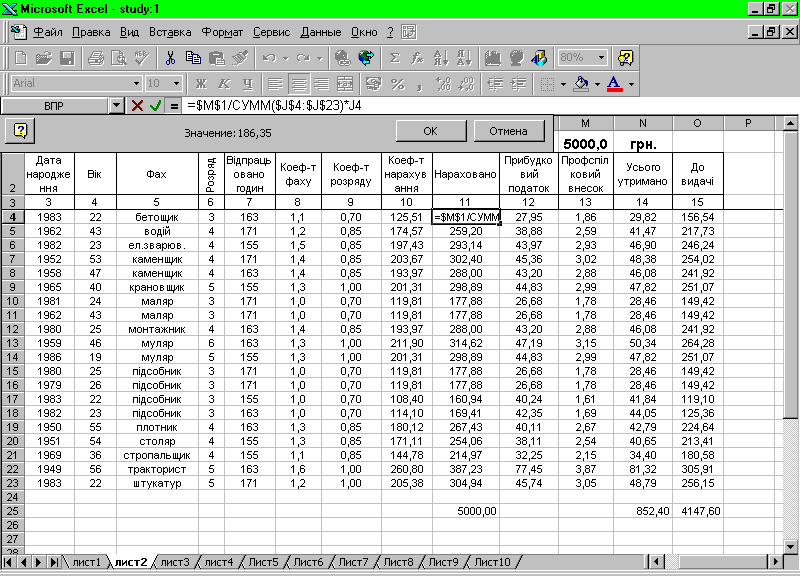Print using the printer icon
Screen dimensions: 800x576
[95, 58]
